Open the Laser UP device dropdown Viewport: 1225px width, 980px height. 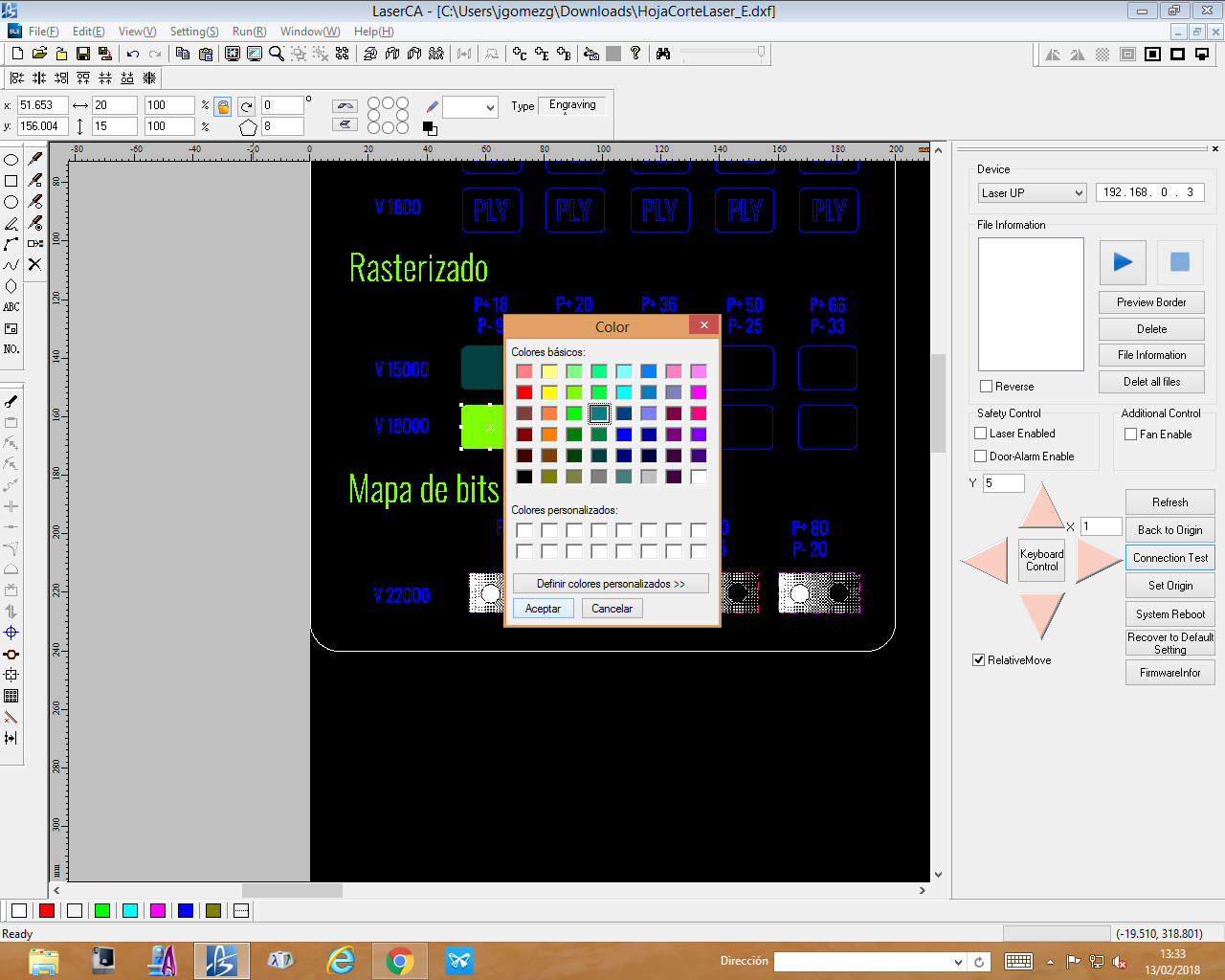coord(1032,192)
